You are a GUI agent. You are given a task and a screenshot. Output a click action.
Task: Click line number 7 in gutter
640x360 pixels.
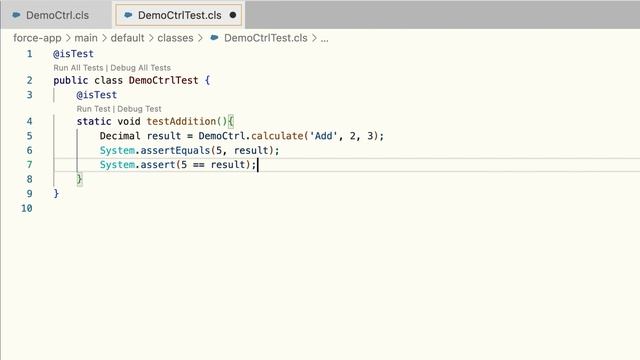point(29,165)
